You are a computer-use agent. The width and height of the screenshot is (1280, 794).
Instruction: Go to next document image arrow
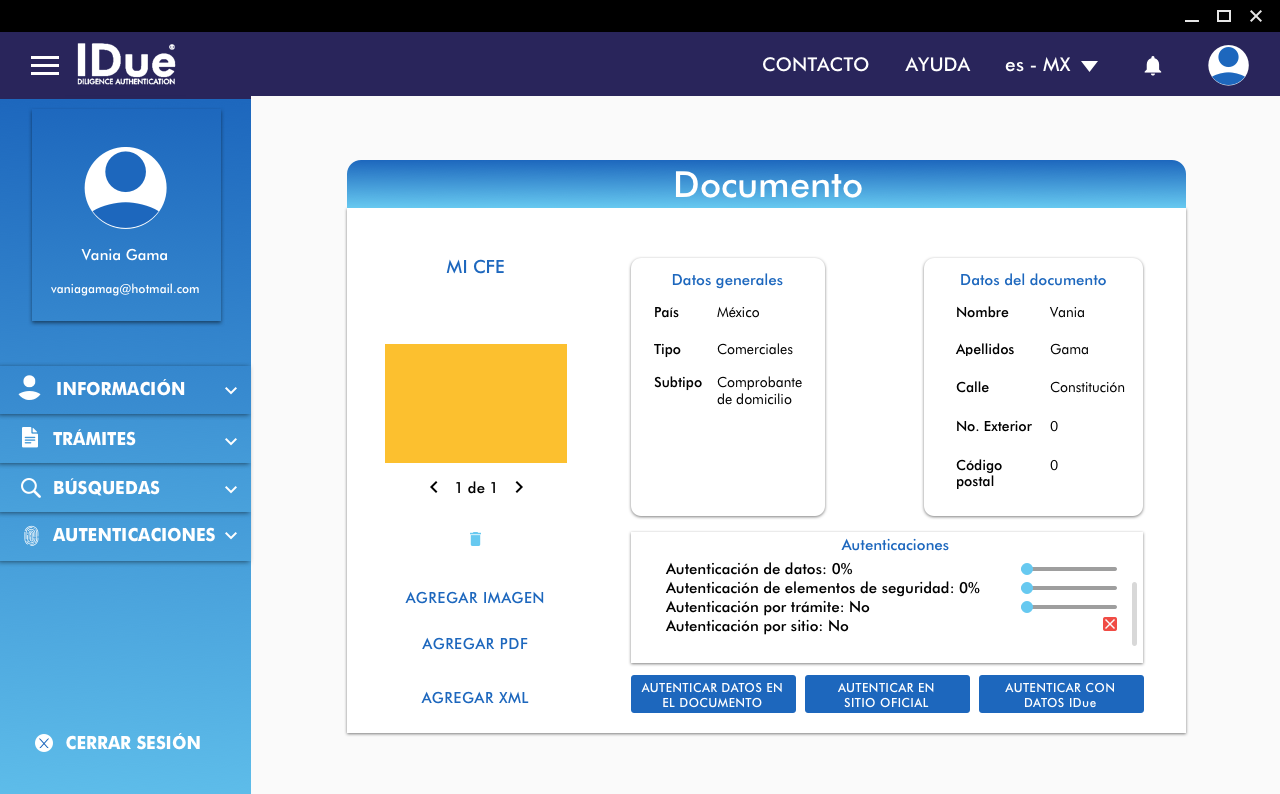point(519,488)
